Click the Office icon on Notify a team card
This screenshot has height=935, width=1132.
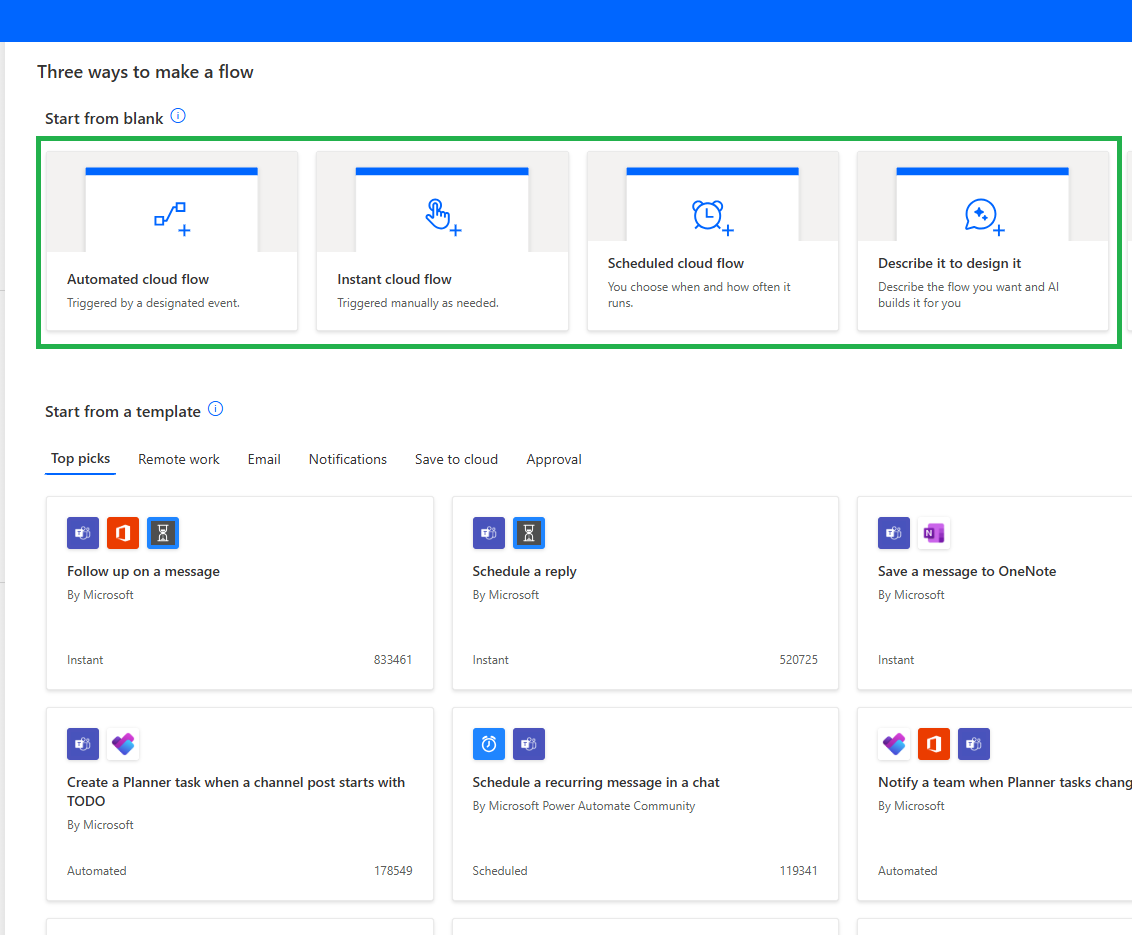[934, 744]
